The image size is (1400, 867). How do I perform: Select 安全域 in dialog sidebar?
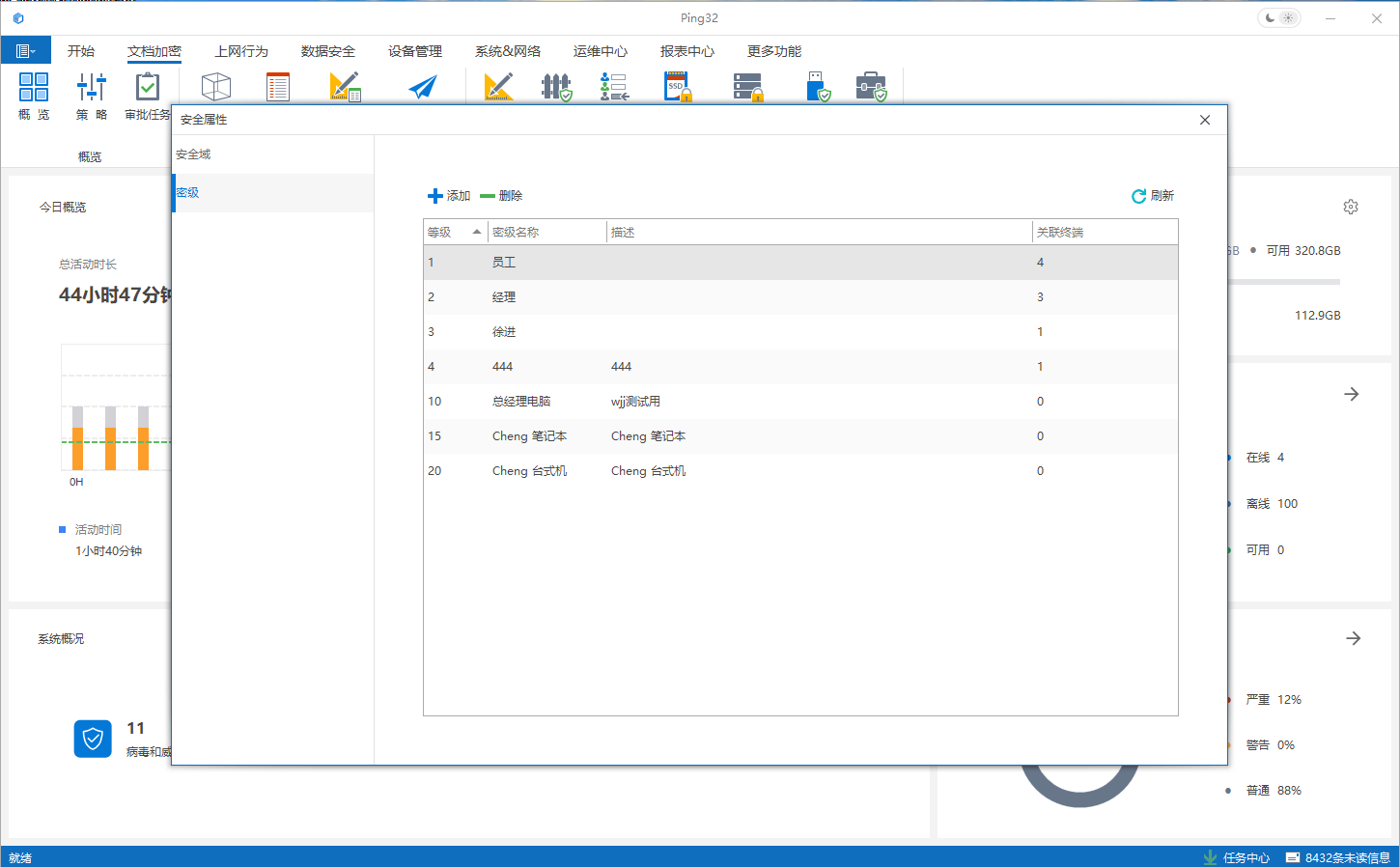pos(193,154)
